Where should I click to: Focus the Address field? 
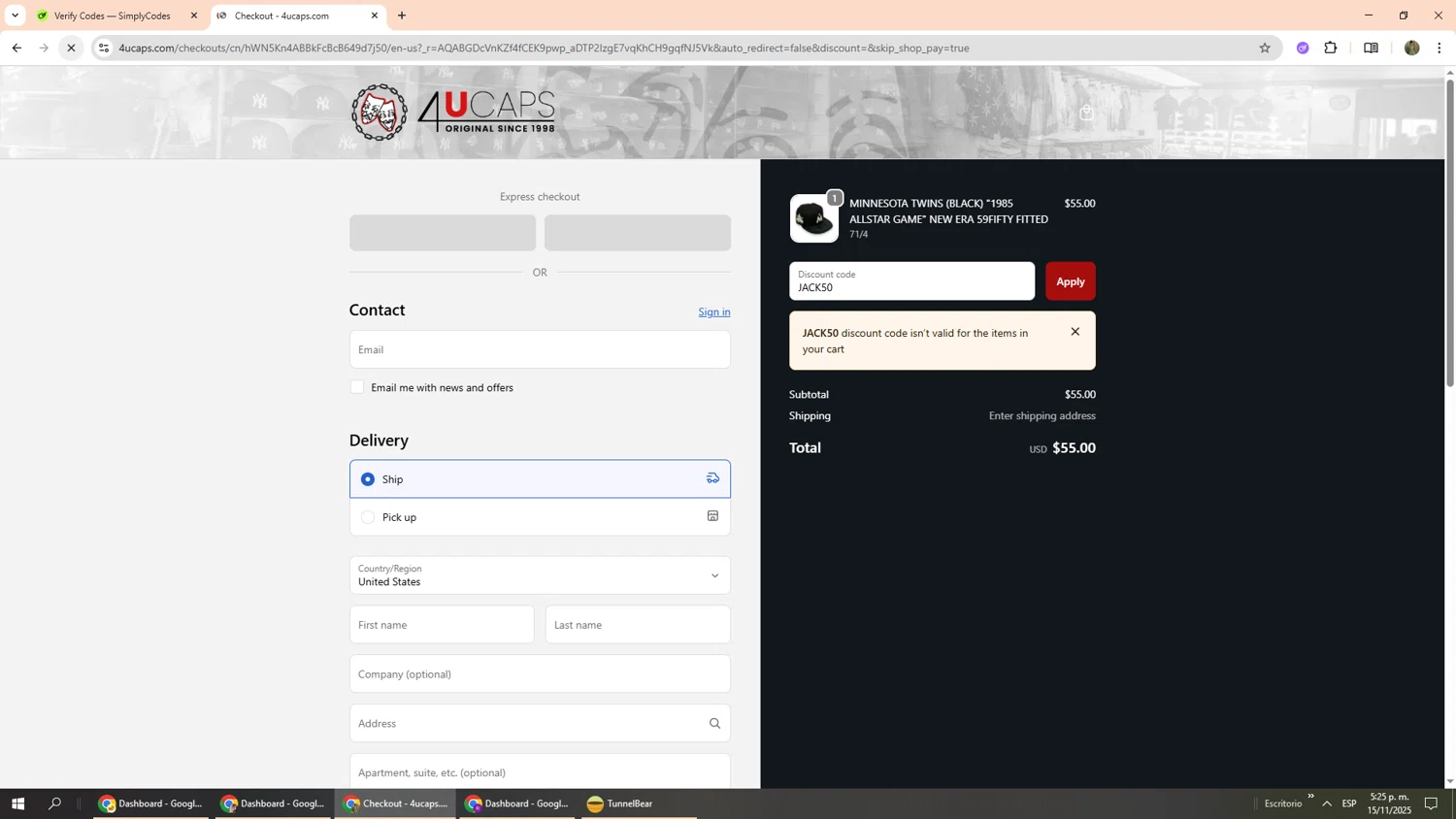click(540, 723)
